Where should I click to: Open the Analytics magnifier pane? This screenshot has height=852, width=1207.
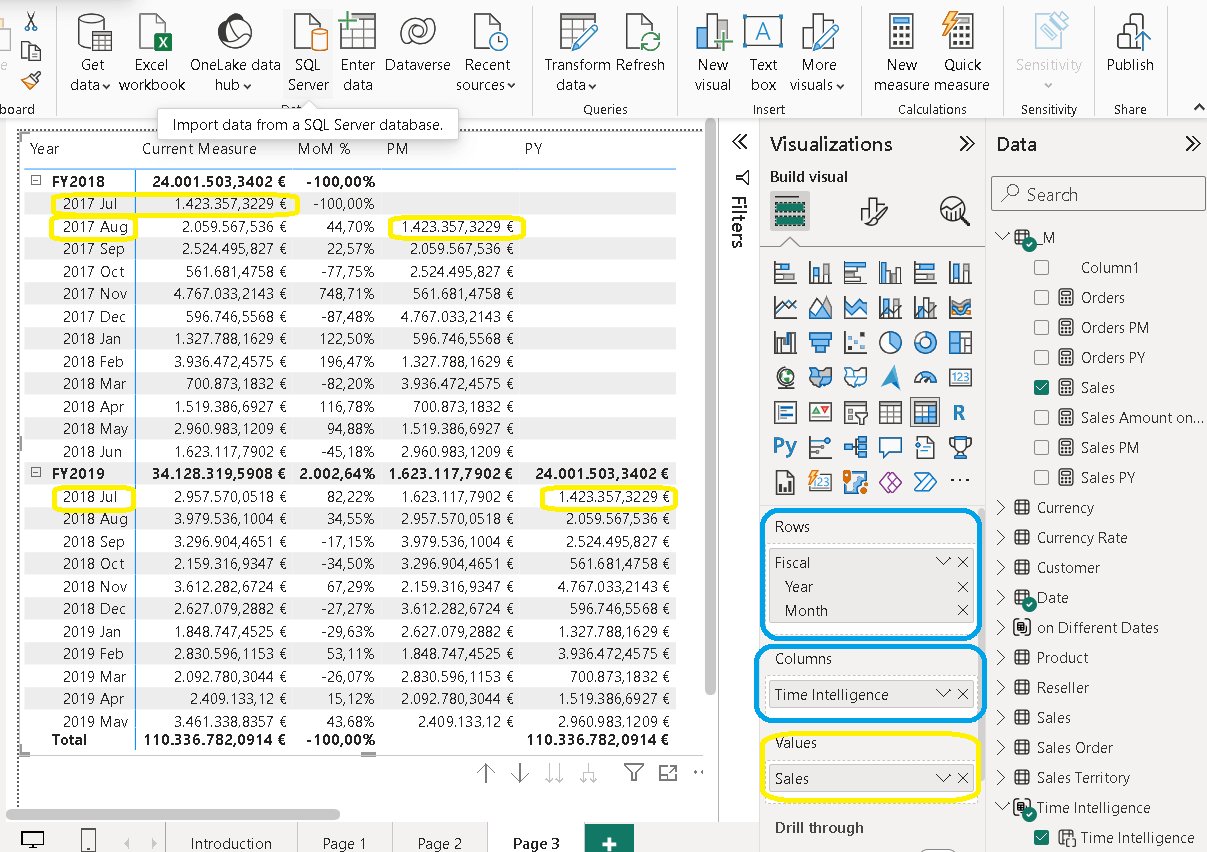(x=954, y=211)
